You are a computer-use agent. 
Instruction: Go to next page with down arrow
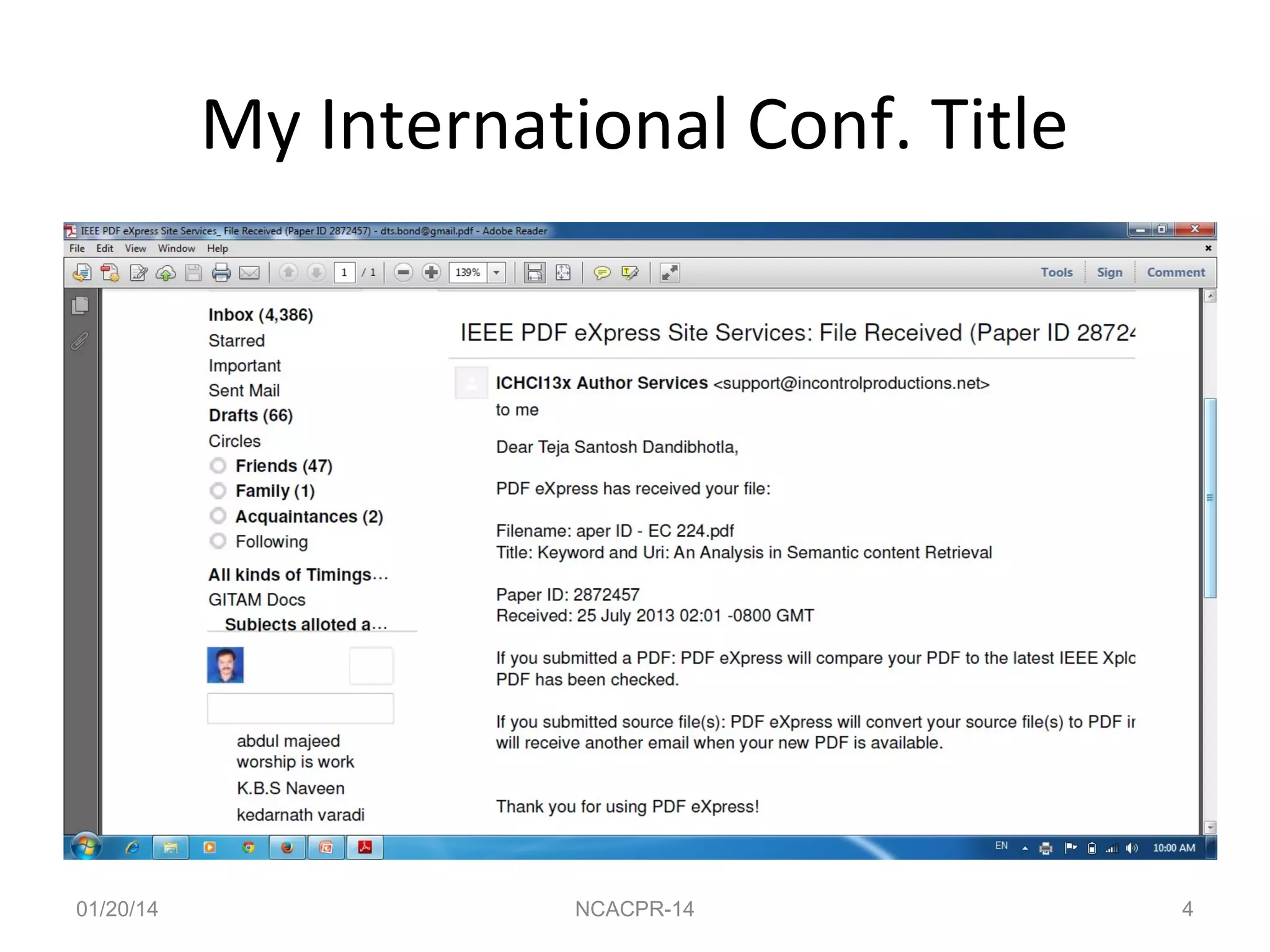(316, 273)
